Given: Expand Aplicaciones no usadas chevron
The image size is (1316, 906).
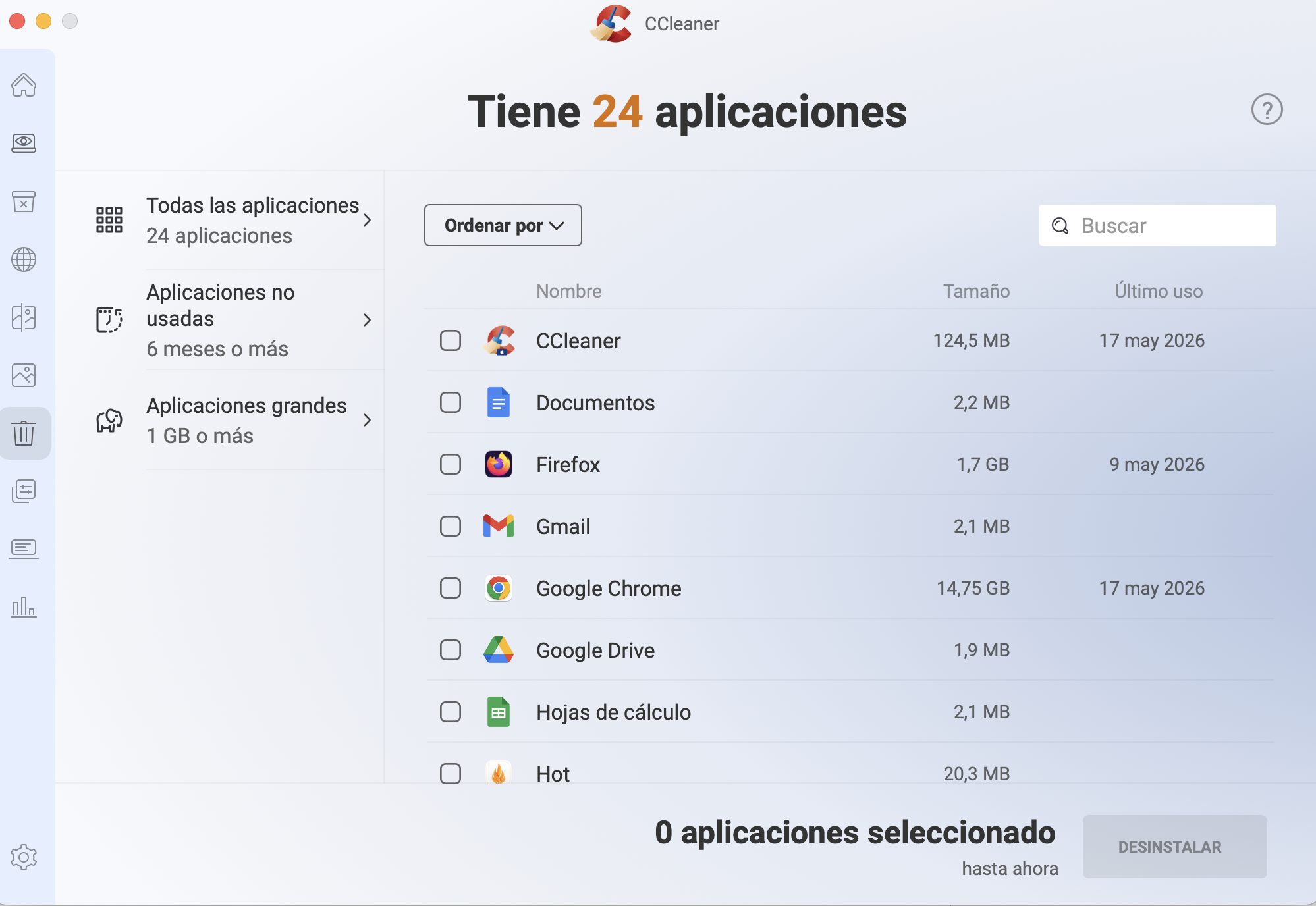Looking at the screenshot, I should tap(368, 320).
